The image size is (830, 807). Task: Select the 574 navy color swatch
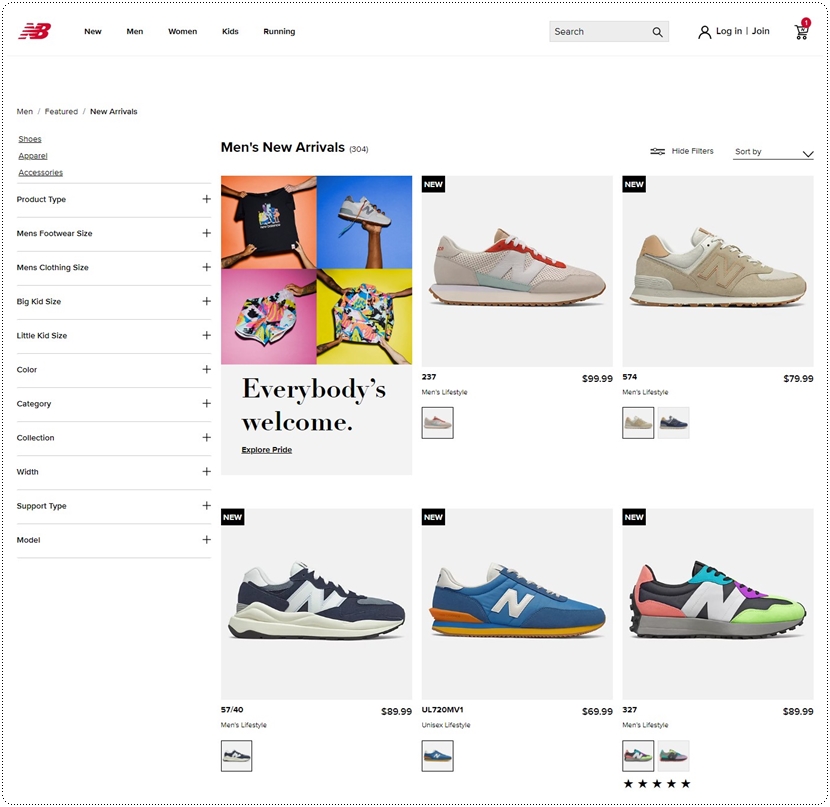(x=674, y=423)
